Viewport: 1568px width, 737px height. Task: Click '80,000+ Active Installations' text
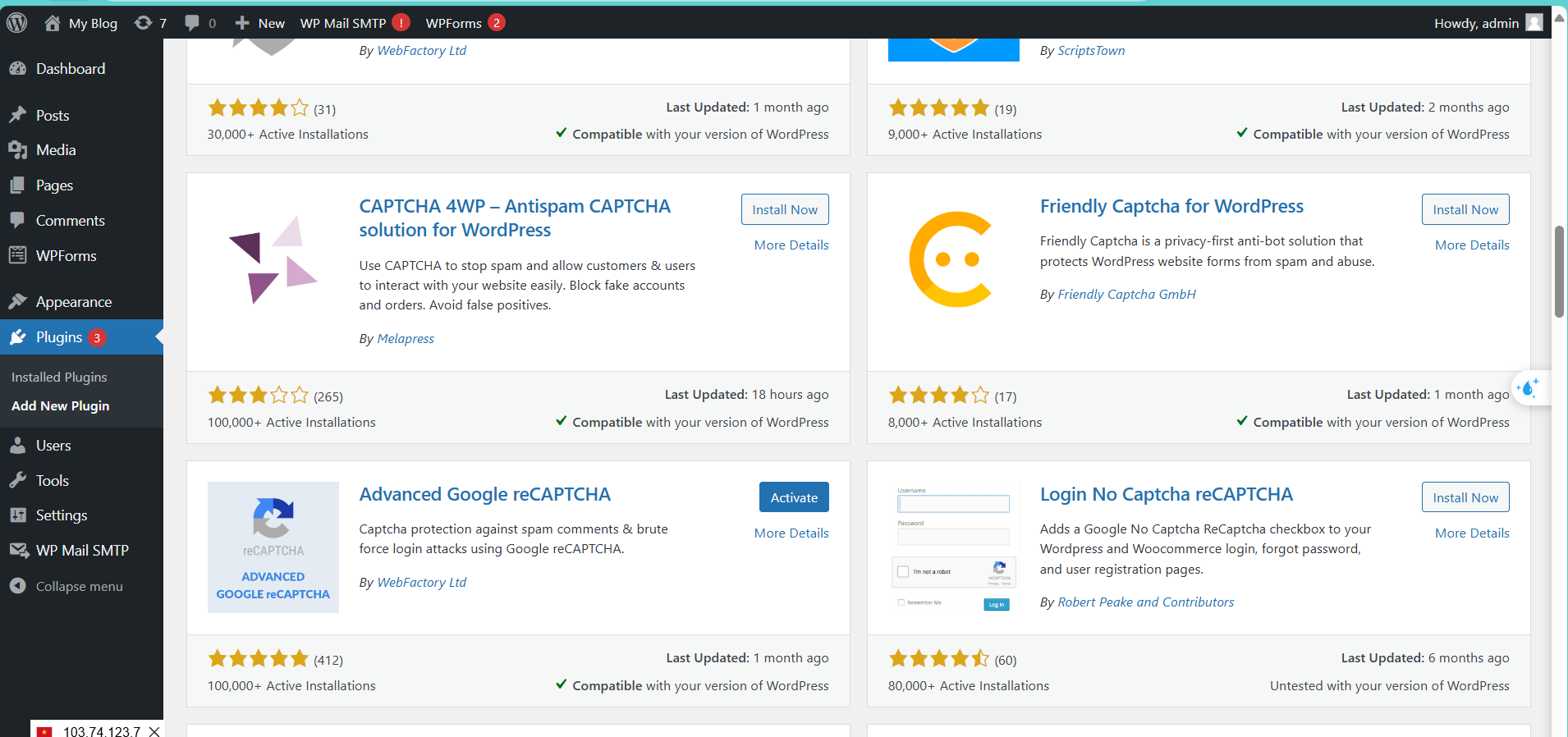coord(969,686)
